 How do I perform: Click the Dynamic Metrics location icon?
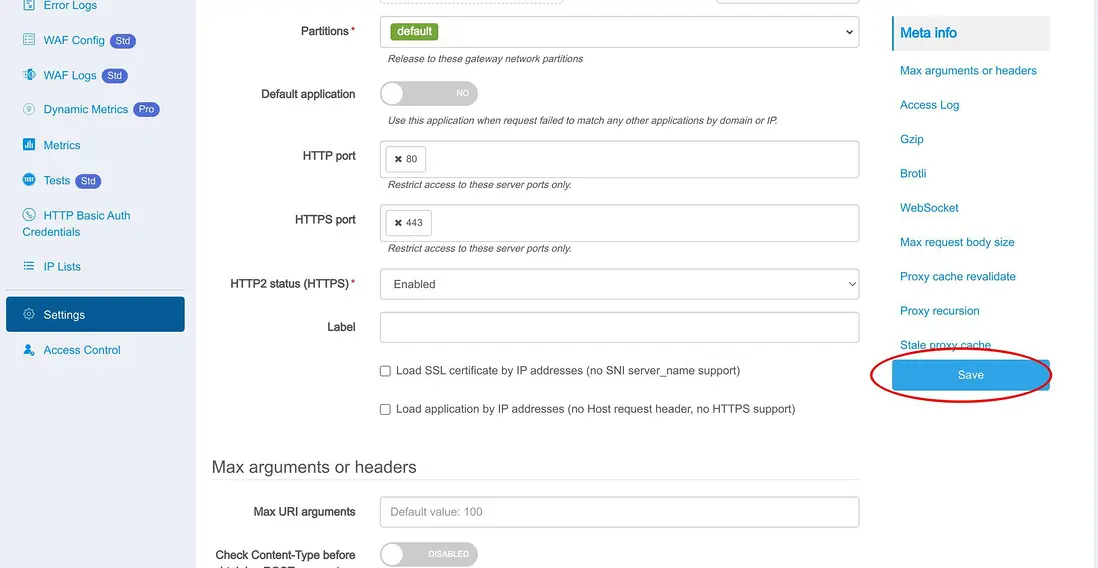29,110
